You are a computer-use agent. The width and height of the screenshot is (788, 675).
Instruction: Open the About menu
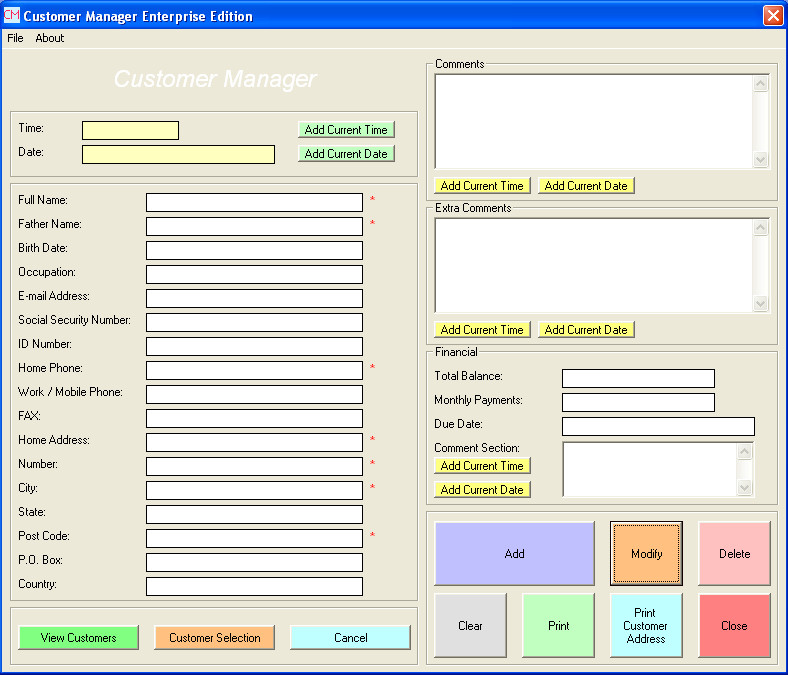pos(49,38)
